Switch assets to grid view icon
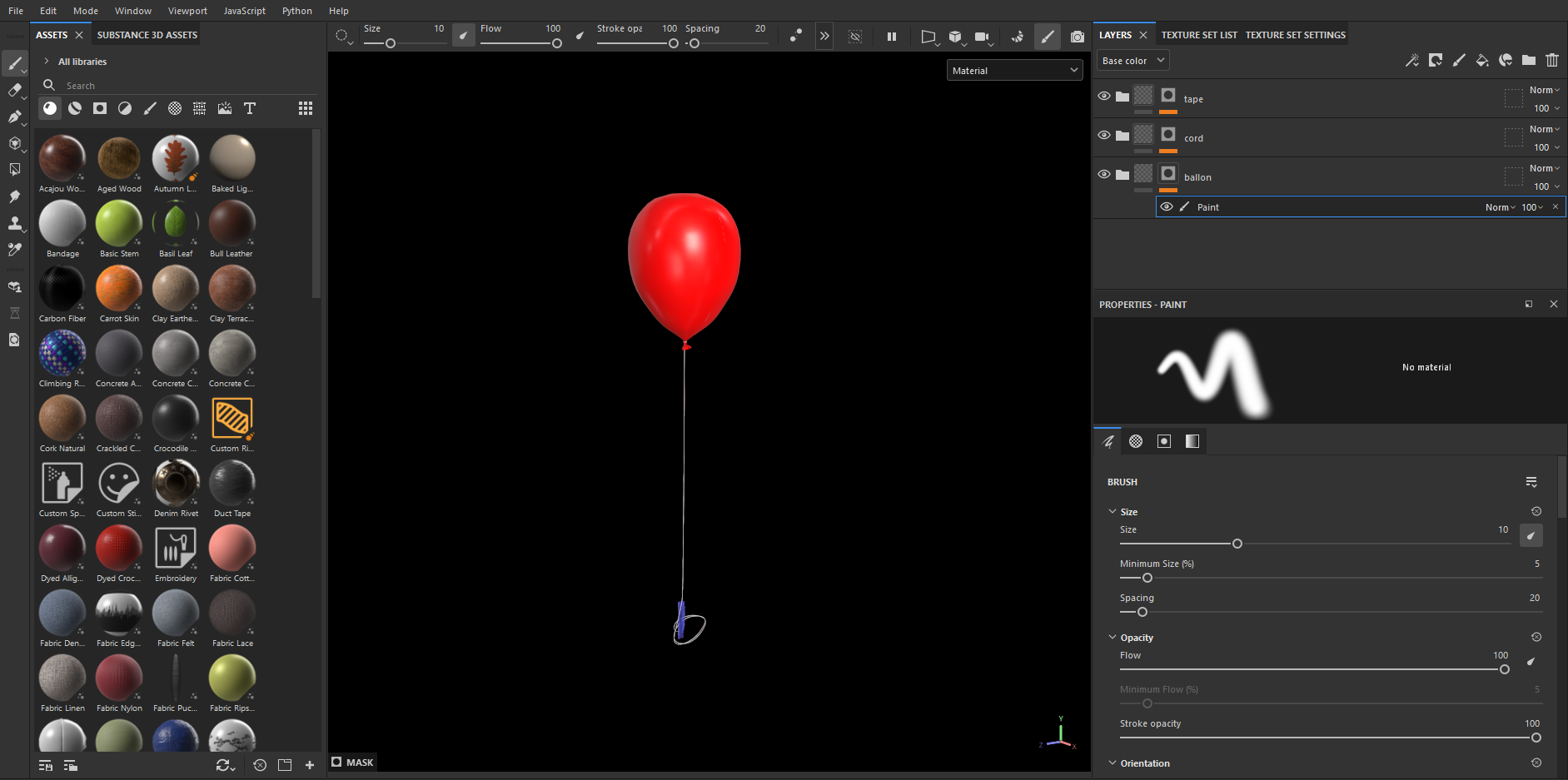The height and width of the screenshot is (780, 1568). pos(306,108)
